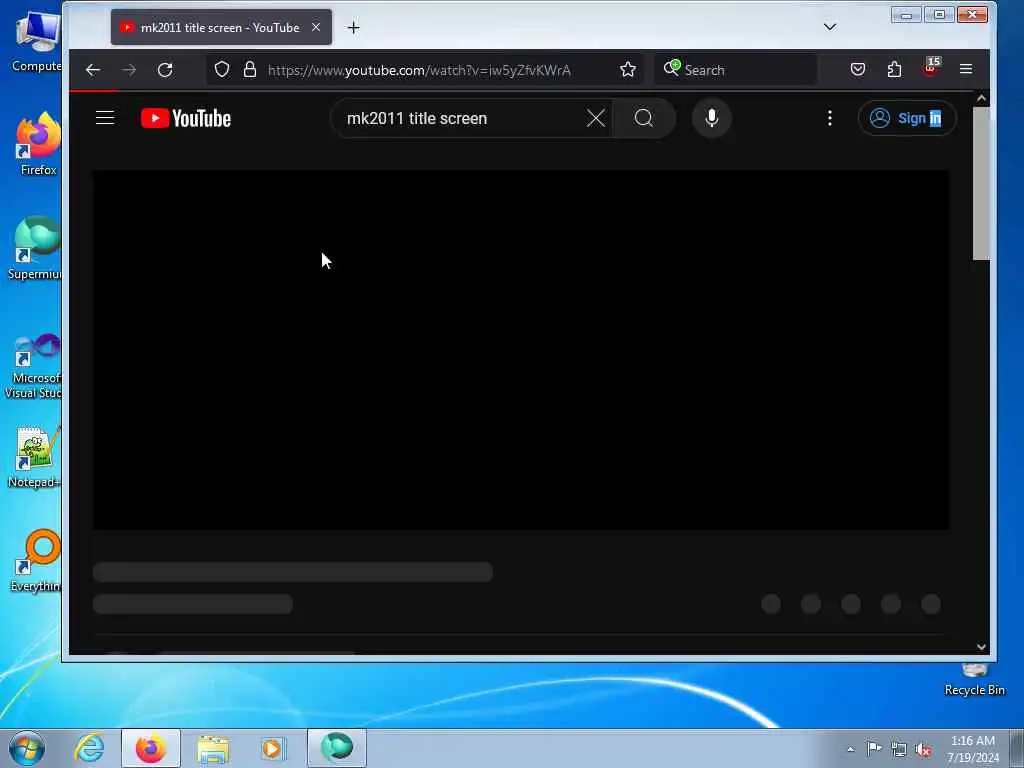Go back to the previous page
The image size is (1024, 768).
pyautogui.click(x=93, y=70)
